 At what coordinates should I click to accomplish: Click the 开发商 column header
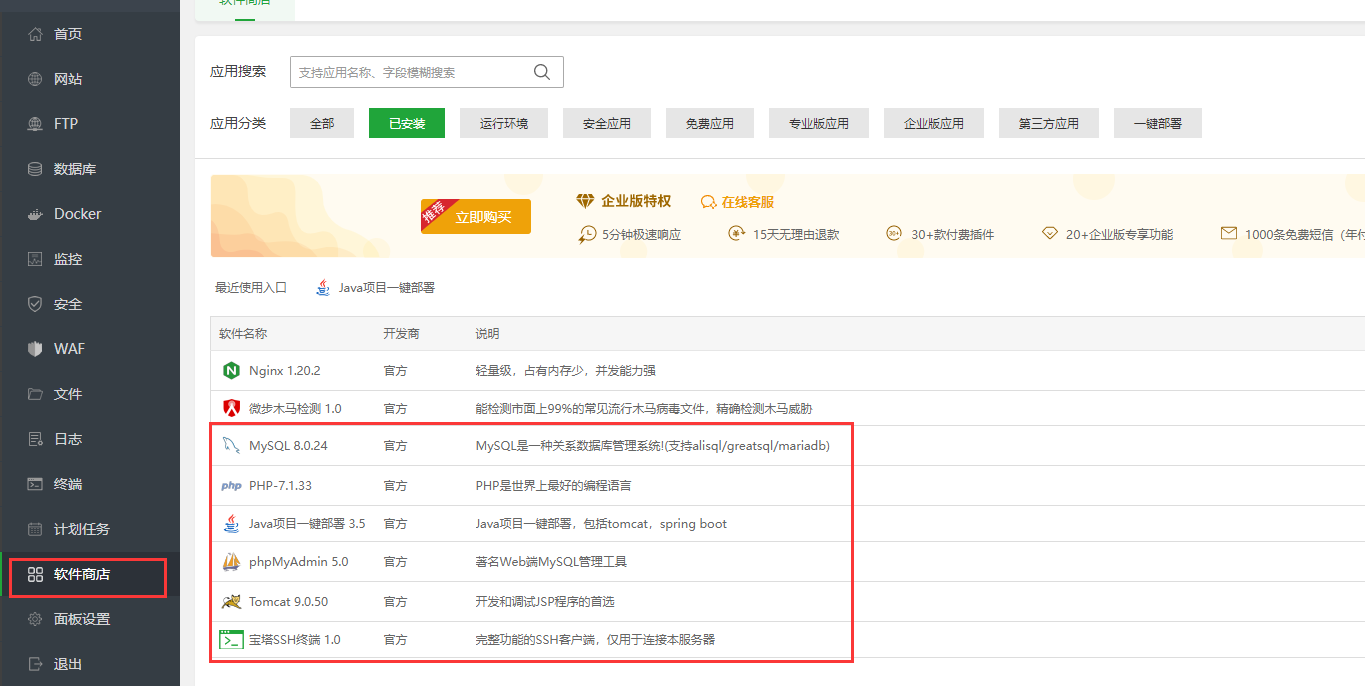[x=401, y=334]
